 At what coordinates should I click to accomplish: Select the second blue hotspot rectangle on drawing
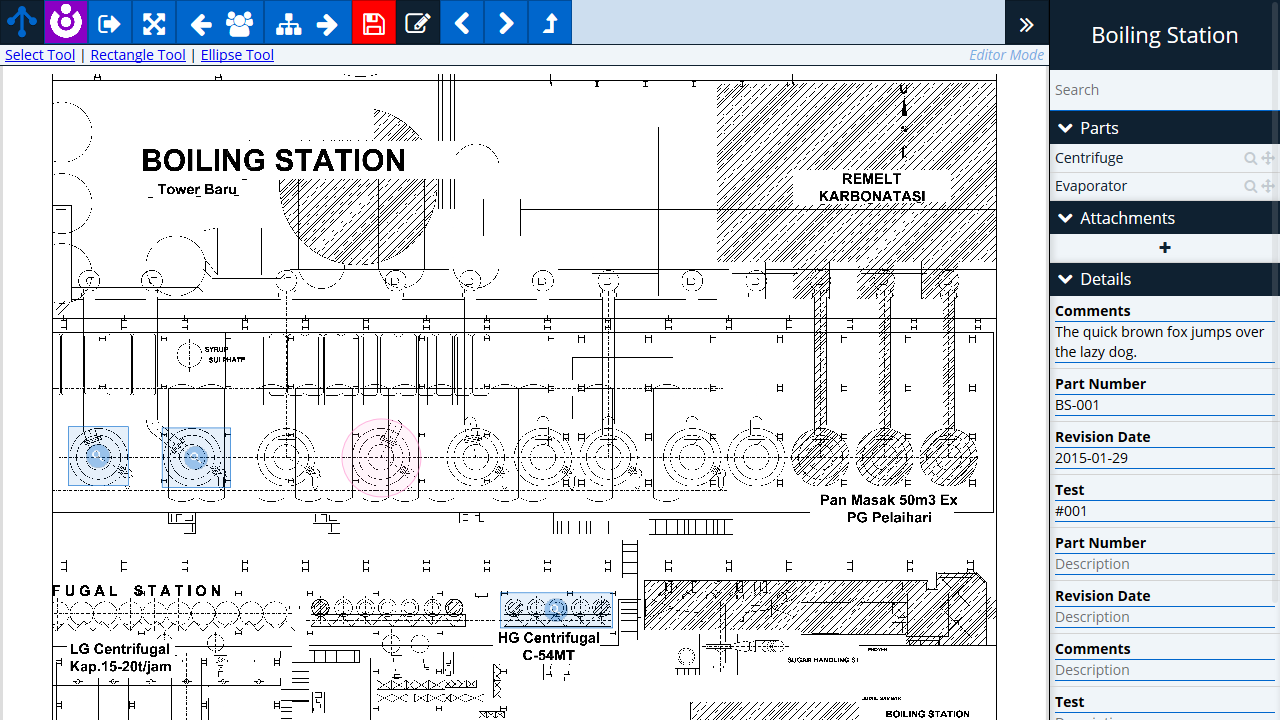pyautogui.click(x=196, y=457)
